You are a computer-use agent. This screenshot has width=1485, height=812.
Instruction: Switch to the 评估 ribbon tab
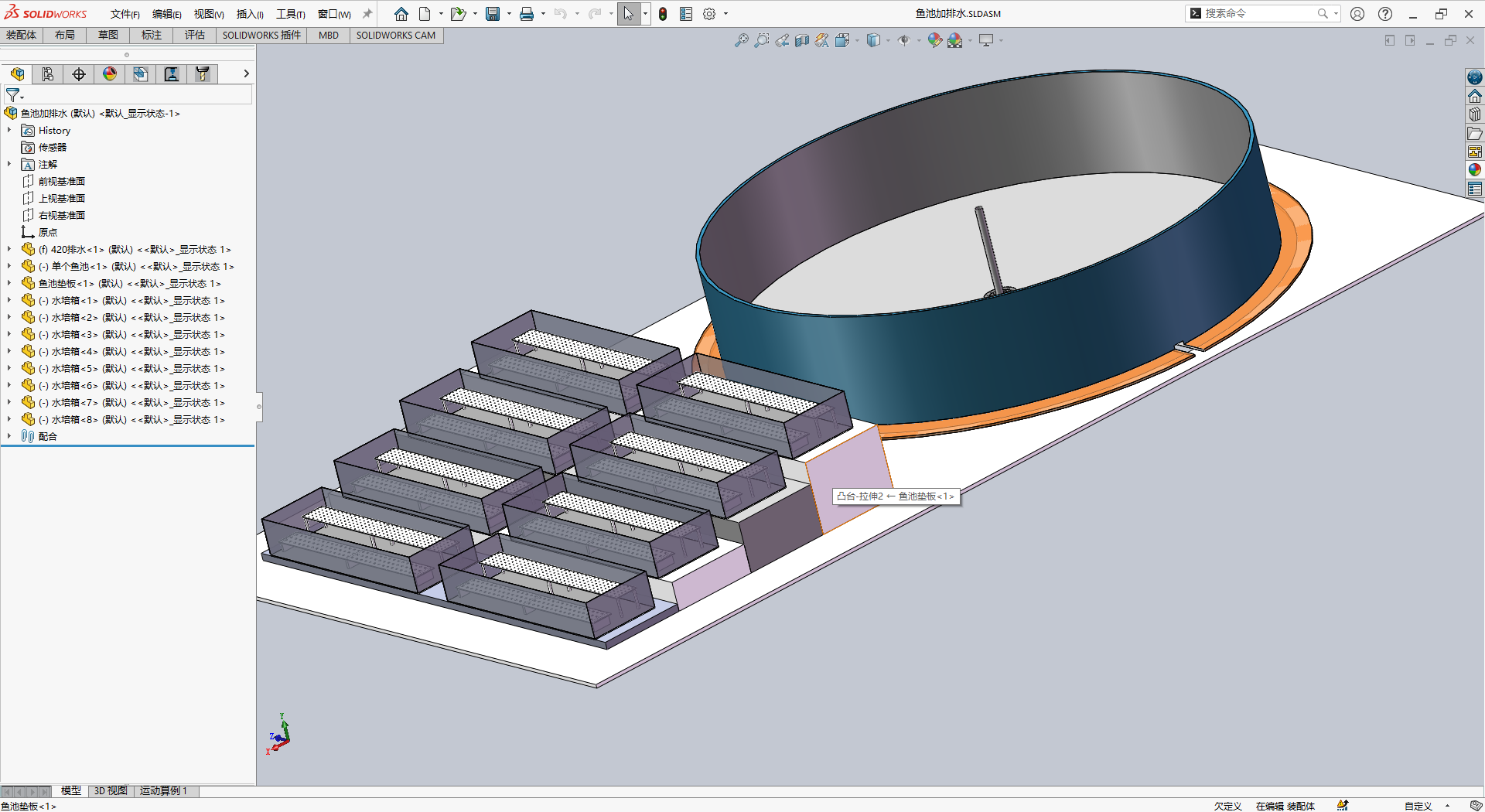click(x=195, y=35)
